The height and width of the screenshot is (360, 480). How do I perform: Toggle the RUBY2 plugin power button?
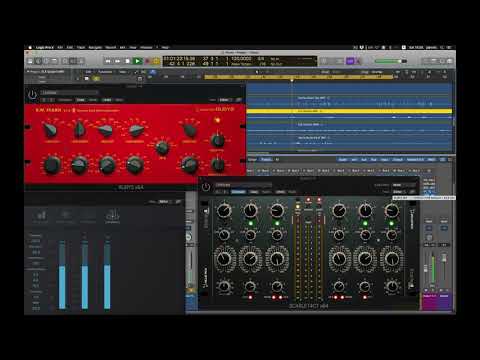click(32, 95)
